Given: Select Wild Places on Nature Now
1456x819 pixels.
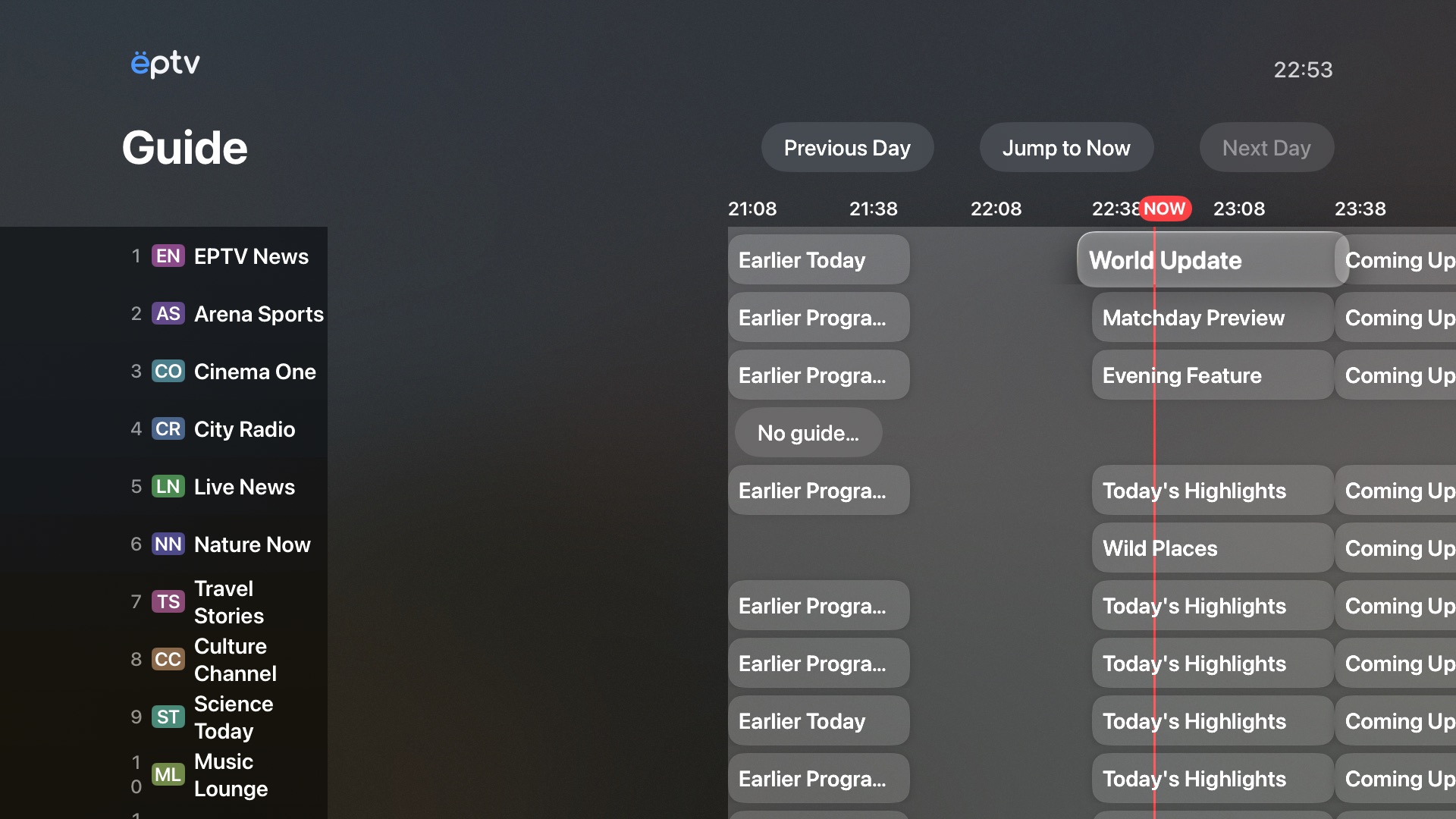Looking at the screenshot, I should 1213,548.
